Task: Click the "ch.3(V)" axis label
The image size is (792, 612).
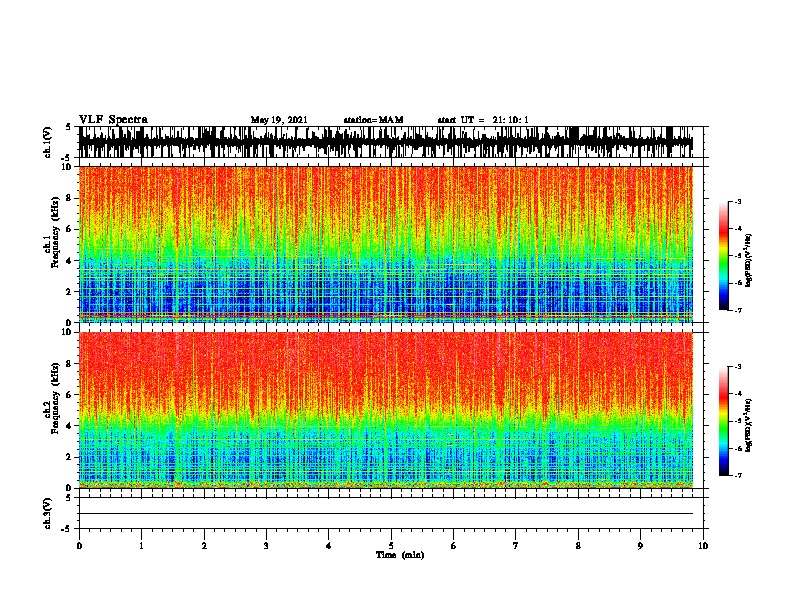Action: pyautogui.click(x=48, y=513)
